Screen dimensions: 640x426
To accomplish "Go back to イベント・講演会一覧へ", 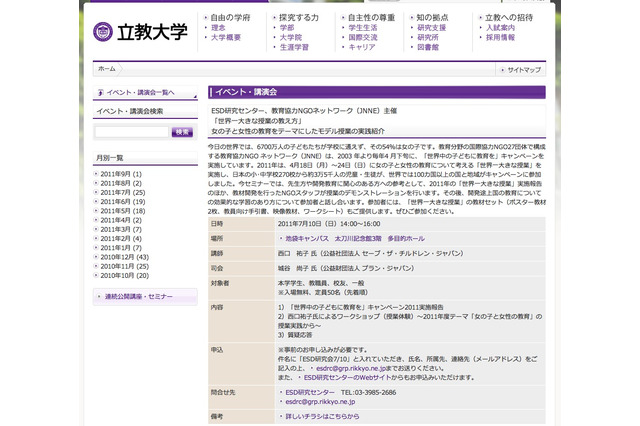I will (140, 93).
